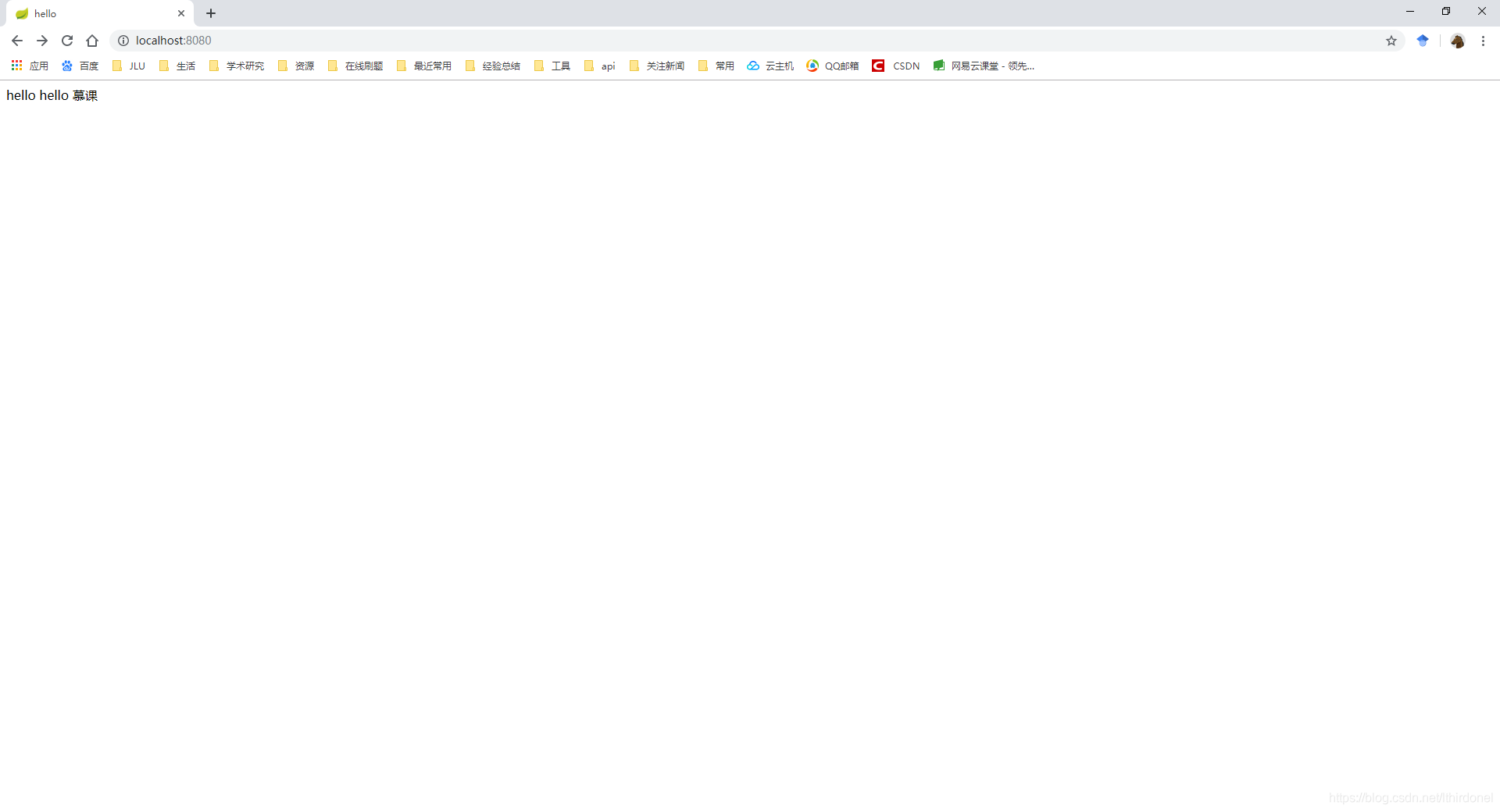The height and width of the screenshot is (812, 1500).
Task: Open the 最近常用 bookmark folder
Action: 424,66
